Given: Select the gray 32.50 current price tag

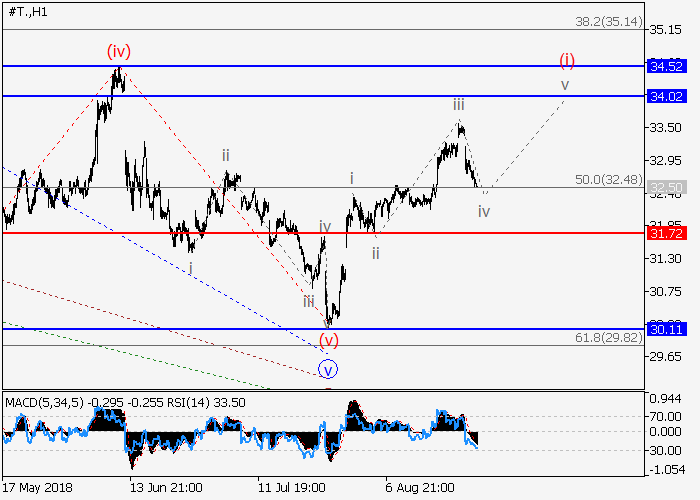Looking at the screenshot, I should point(664,187).
